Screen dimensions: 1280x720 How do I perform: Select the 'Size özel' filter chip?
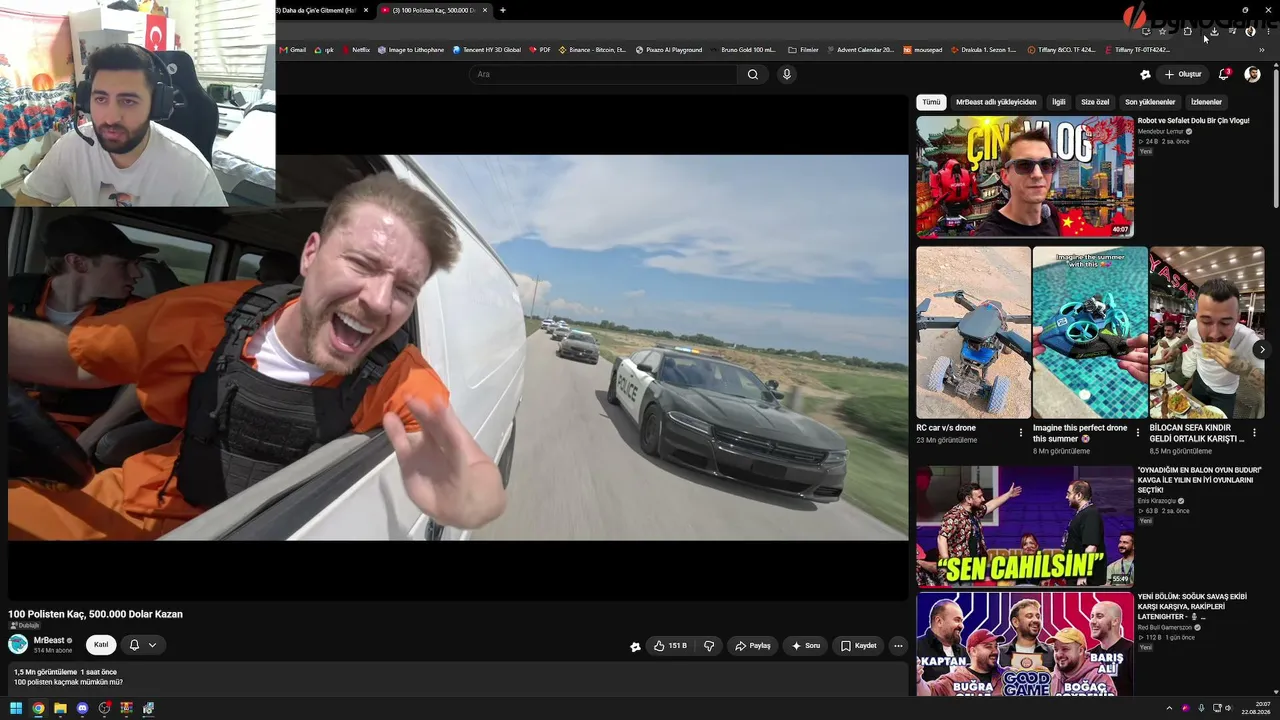[1095, 102]
